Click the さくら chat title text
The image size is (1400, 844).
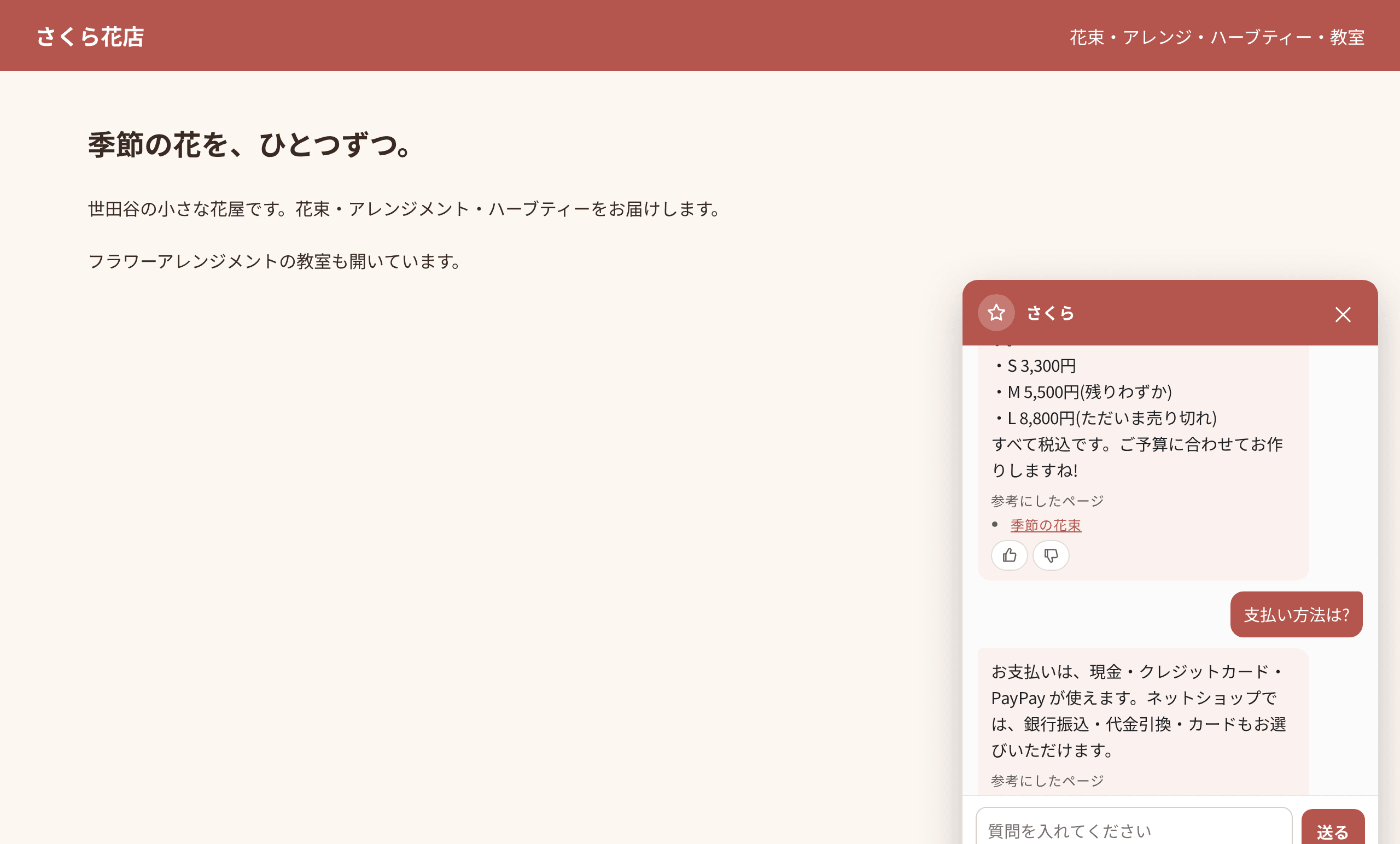1050,313
